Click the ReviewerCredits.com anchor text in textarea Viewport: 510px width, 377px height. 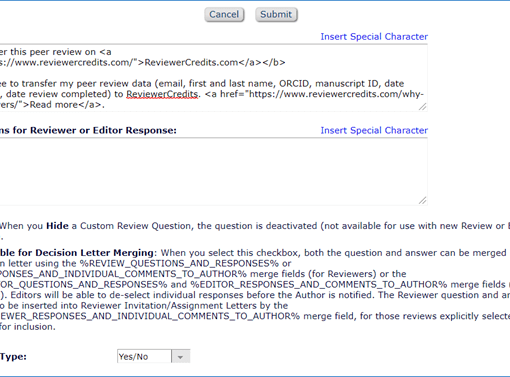[x=191, y=63]
